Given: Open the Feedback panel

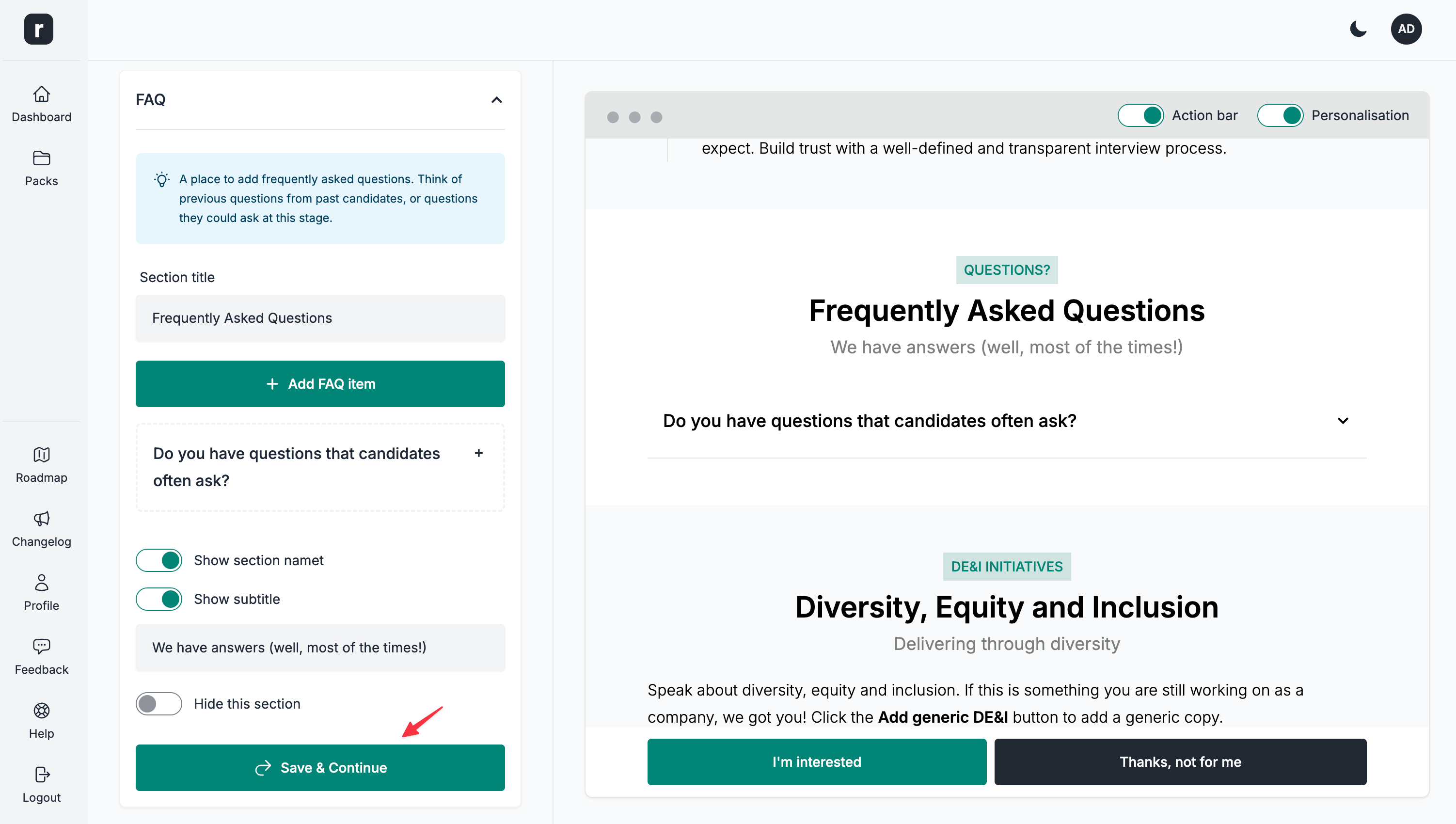Looking at the screenshot, I should tap(41, 656).
